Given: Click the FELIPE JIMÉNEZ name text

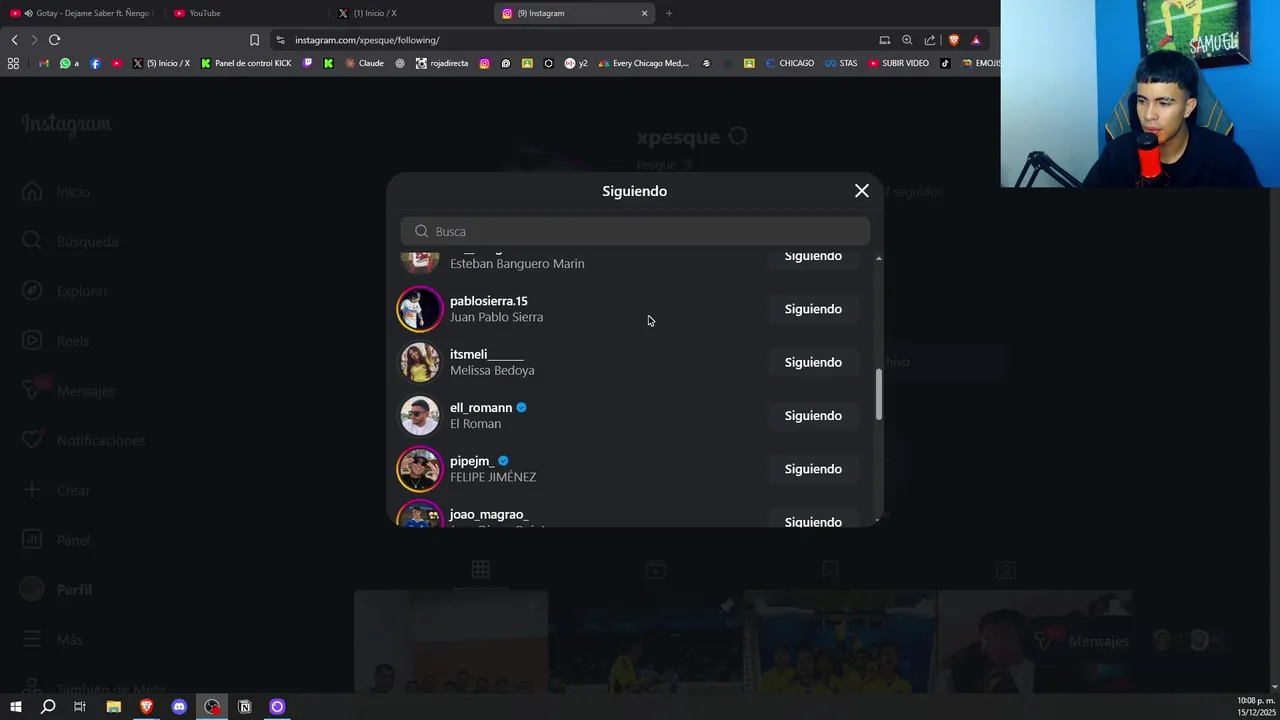Looking at the screenshot, I should (x=493, y=477).
